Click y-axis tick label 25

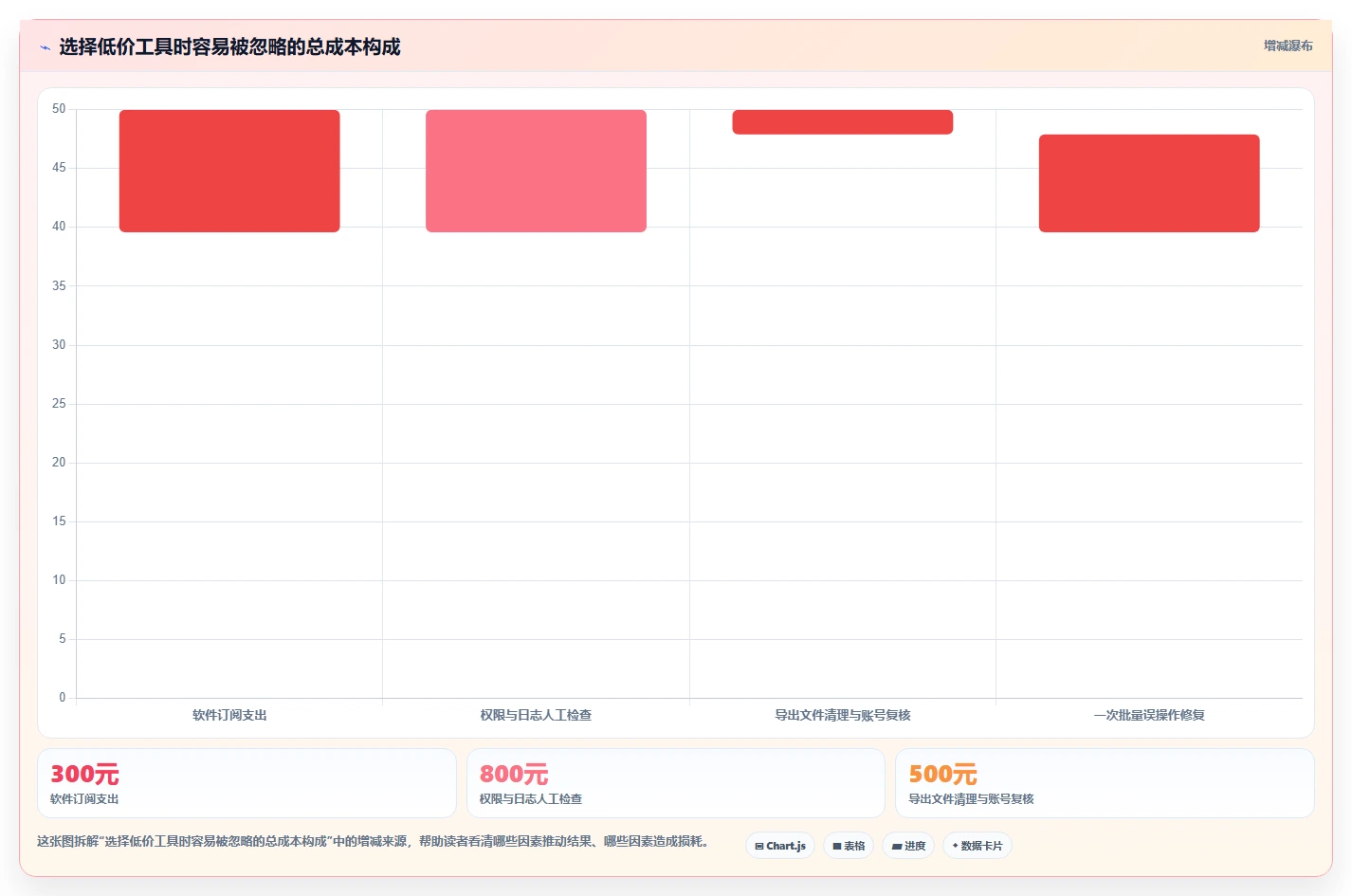(x=59, y=404)
